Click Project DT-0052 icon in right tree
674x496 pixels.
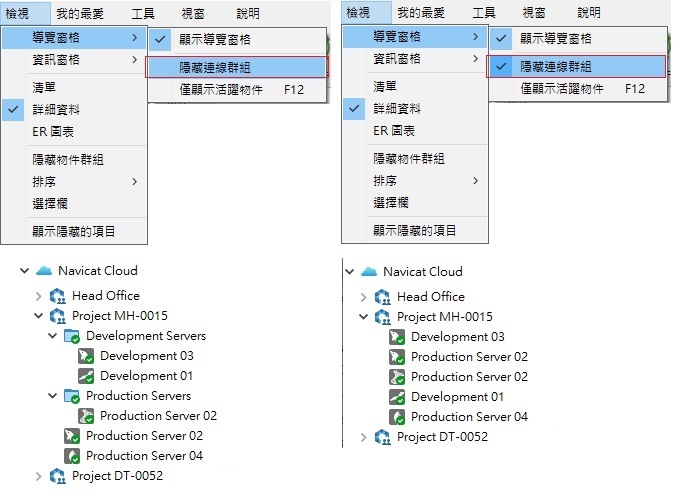tap(382, 437)
